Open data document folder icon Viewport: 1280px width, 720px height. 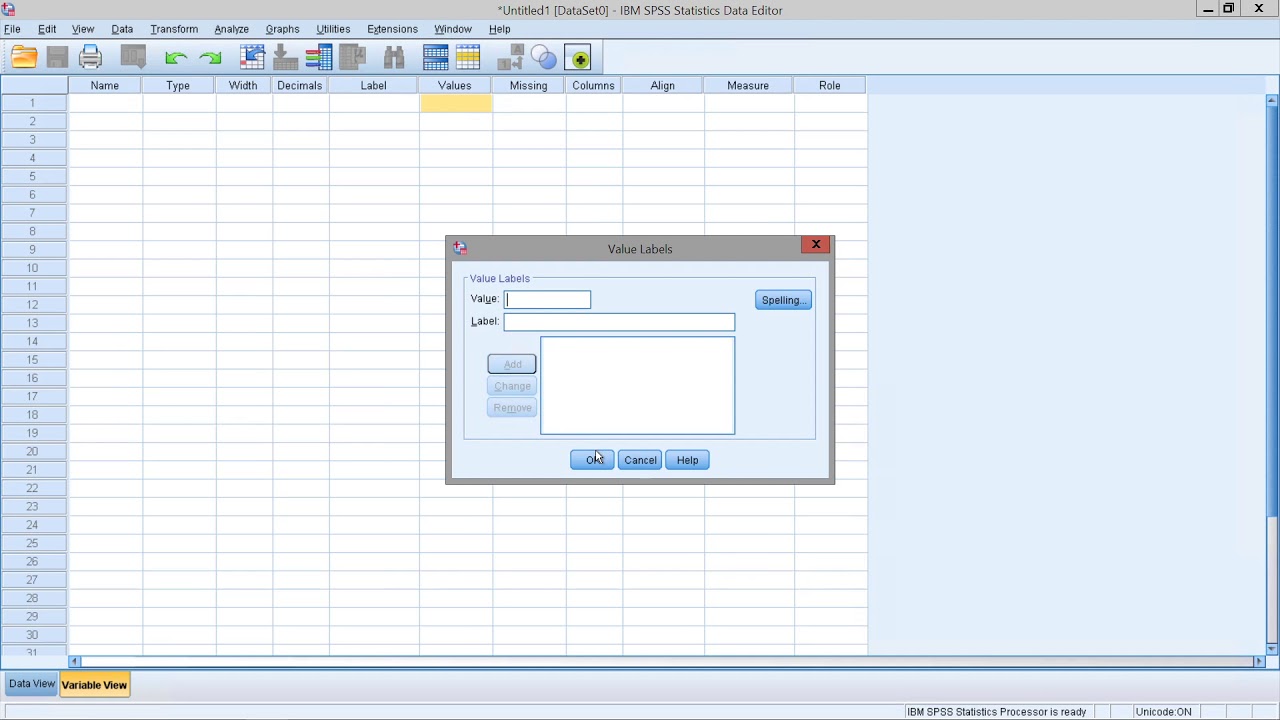pyautogui.click(x=24, y=58)
